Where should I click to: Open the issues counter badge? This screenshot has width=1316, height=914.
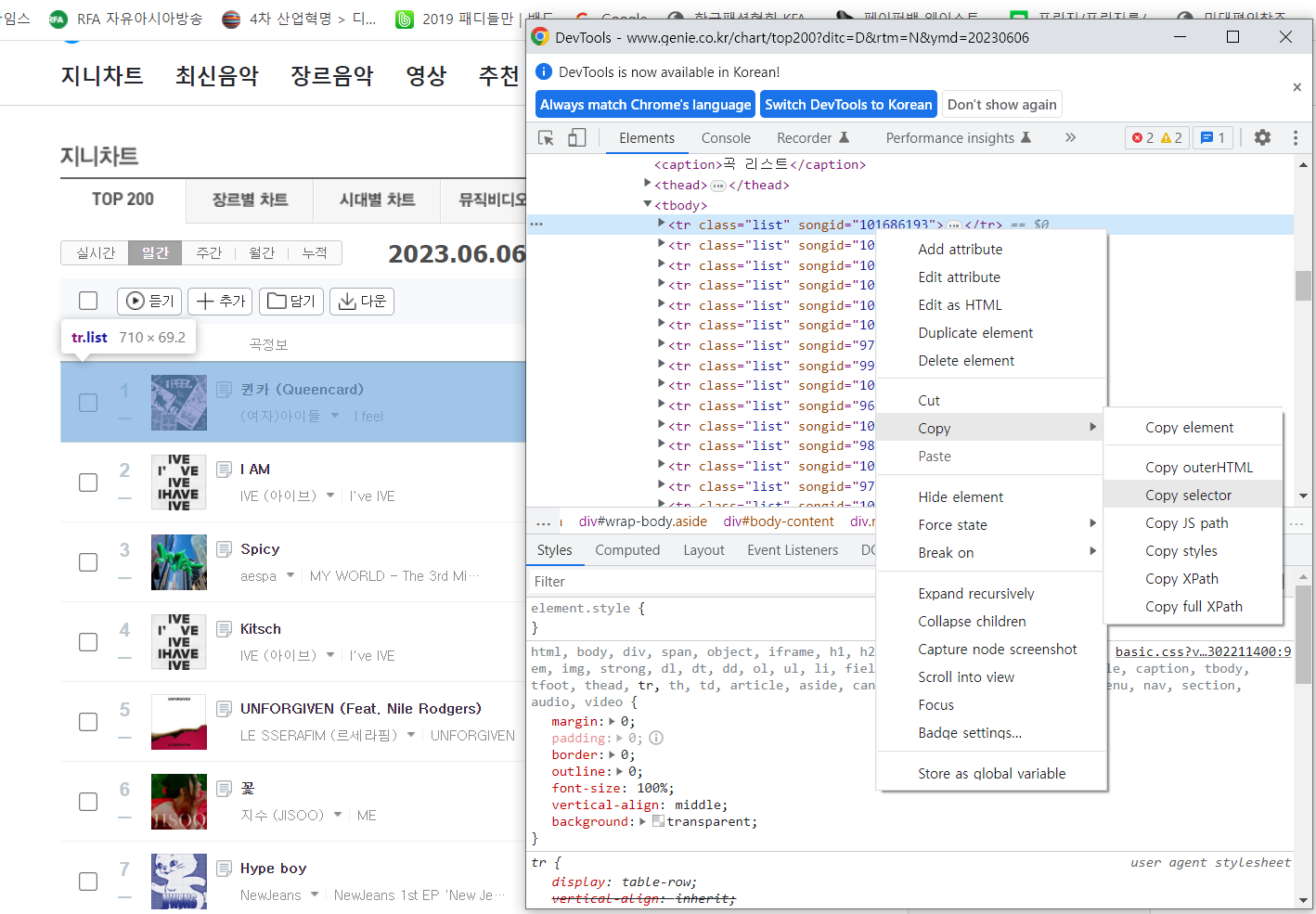1213,137
